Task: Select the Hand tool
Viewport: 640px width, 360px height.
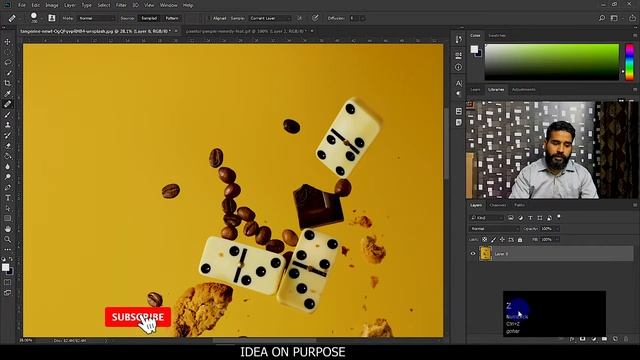Action: 7,229
